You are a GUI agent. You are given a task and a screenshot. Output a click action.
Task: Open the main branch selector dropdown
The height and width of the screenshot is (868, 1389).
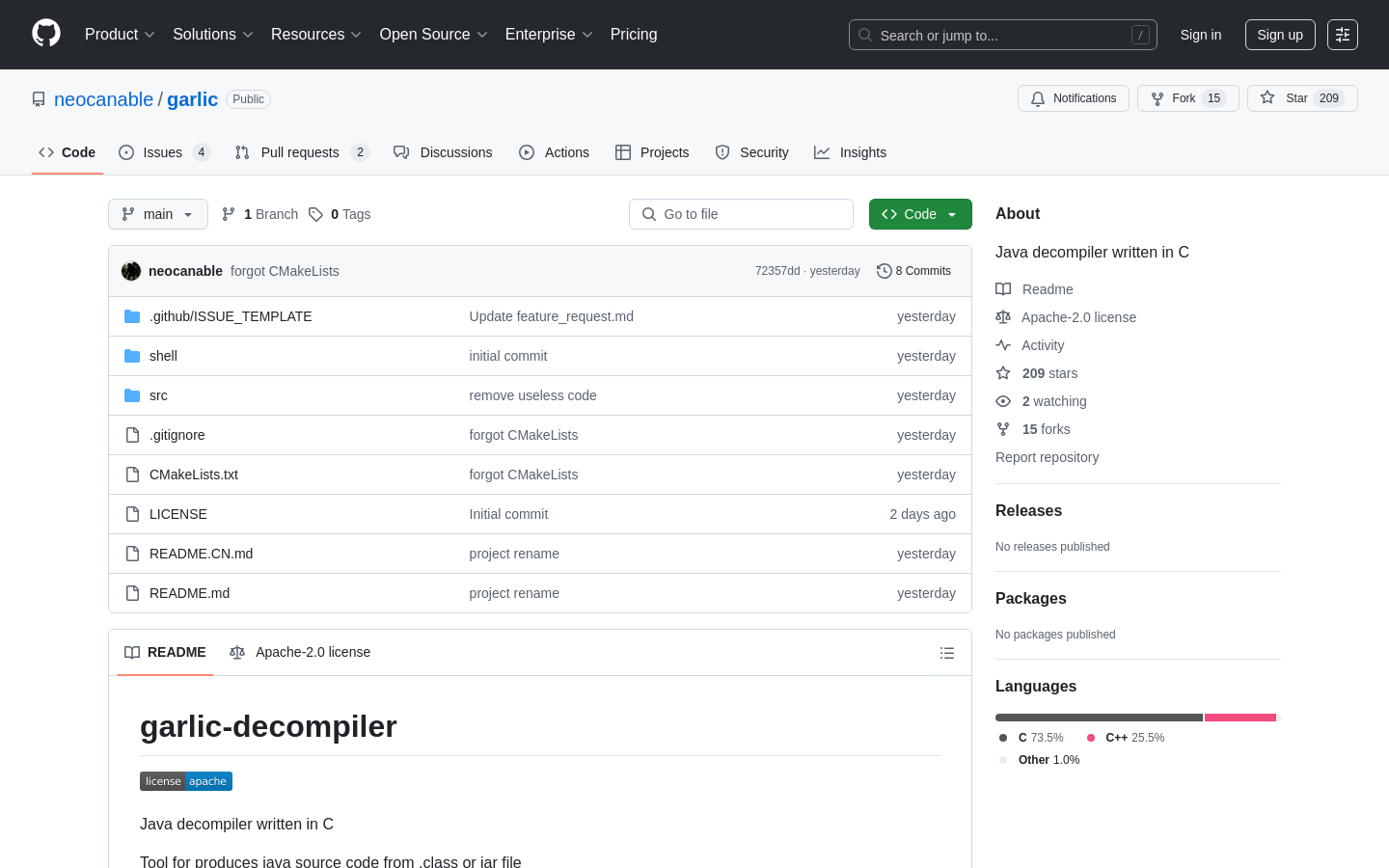point(158,214)
